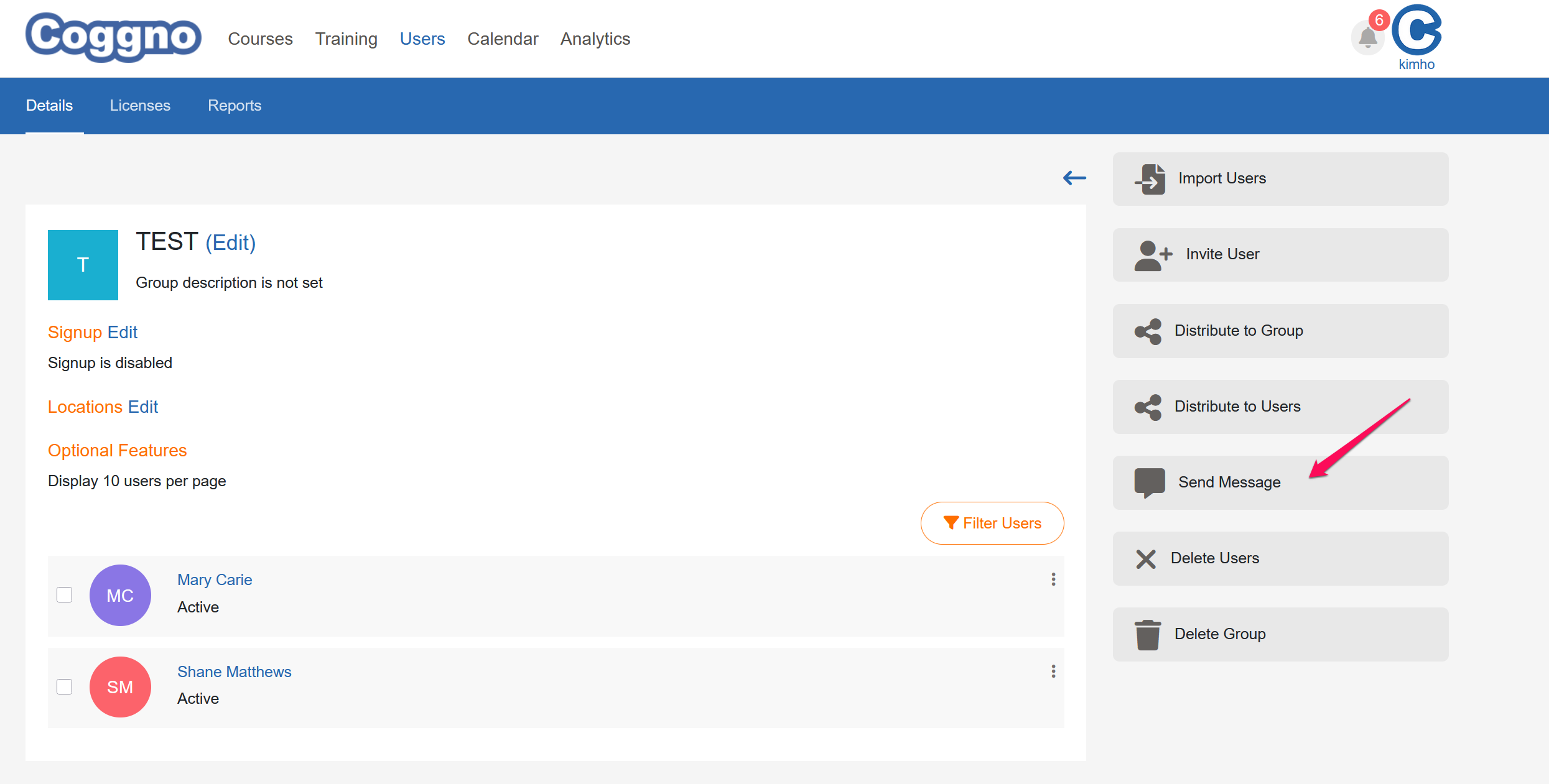The height and width of the screenshot is (784, 1549).
Task: Click the kimho username label
Action: [1416, 64]
